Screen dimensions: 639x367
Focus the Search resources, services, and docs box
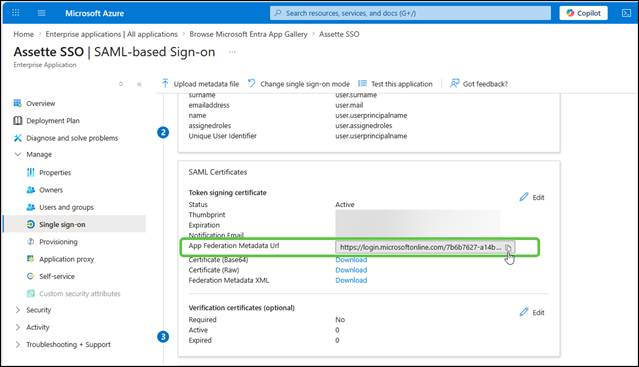pos(410,13)
